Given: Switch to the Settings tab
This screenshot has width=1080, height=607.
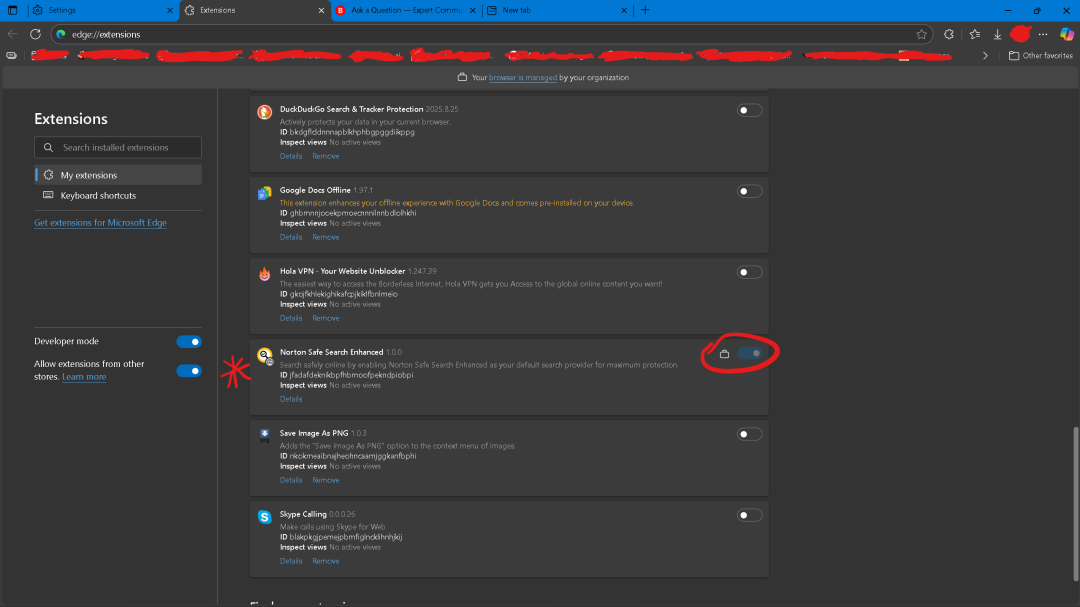Looking at the screenshot, I should click(101, 10).
